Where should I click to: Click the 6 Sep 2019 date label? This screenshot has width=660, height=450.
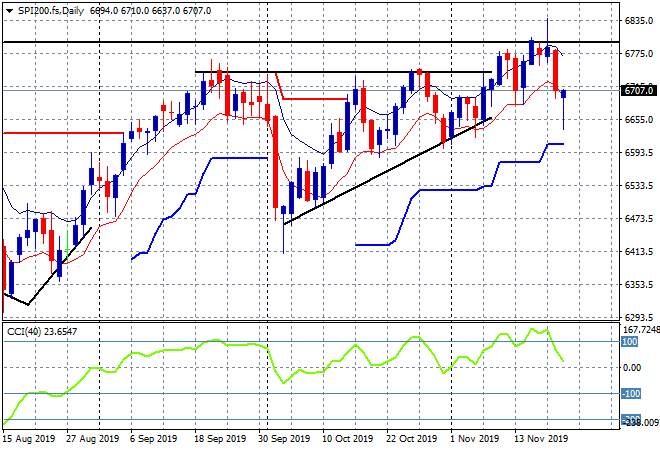pos(154,439)
